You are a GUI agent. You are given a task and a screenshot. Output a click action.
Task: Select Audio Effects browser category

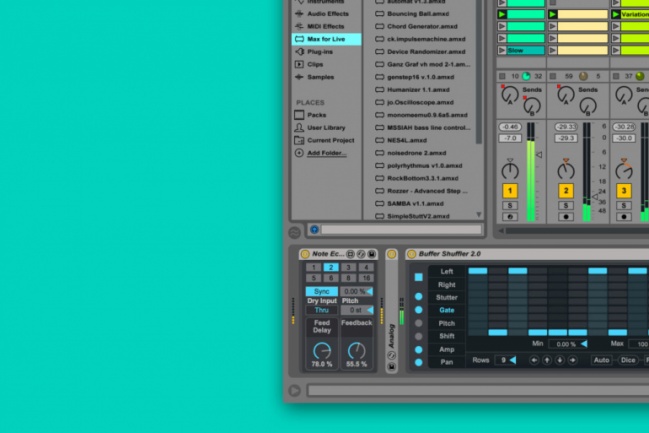point(327,14)
